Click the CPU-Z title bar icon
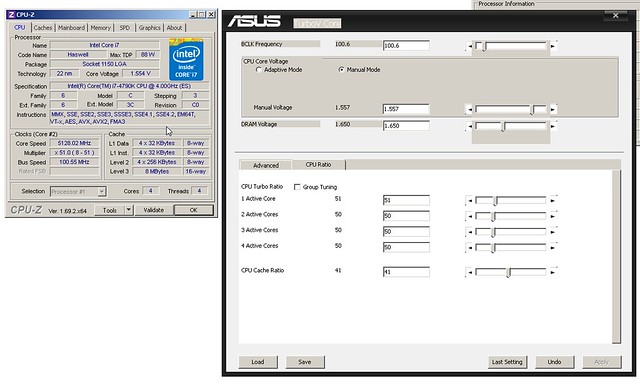 pyautogui.click(x=11, y=15)
